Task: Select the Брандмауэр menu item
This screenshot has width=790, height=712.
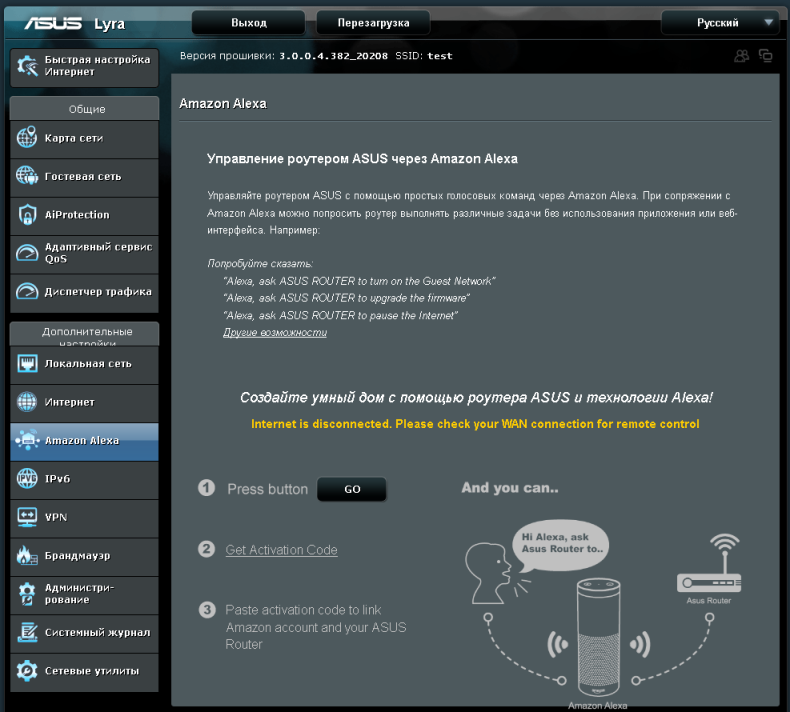Action: click(84, 556)
